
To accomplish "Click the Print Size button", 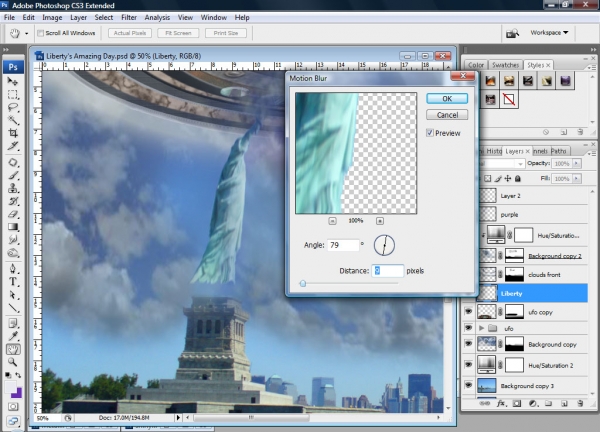I will 226,33.
